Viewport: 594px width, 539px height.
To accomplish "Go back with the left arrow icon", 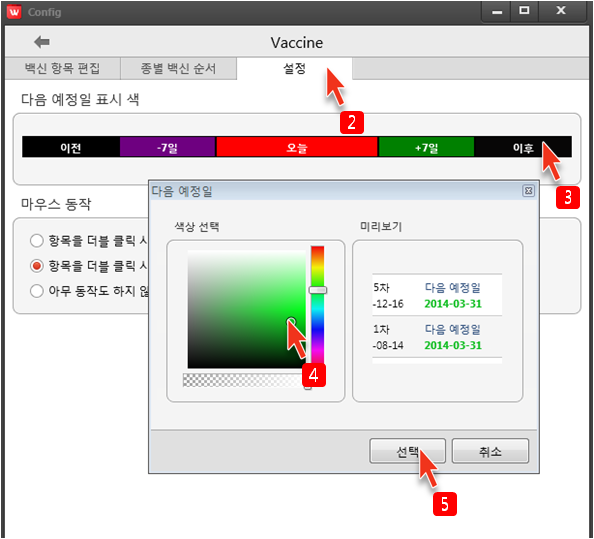I will click(42, 42).
